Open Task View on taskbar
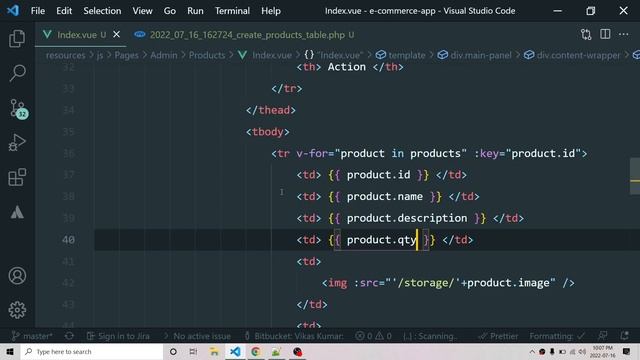This screenshot has width=640, height=360. [x=193, y=351]
